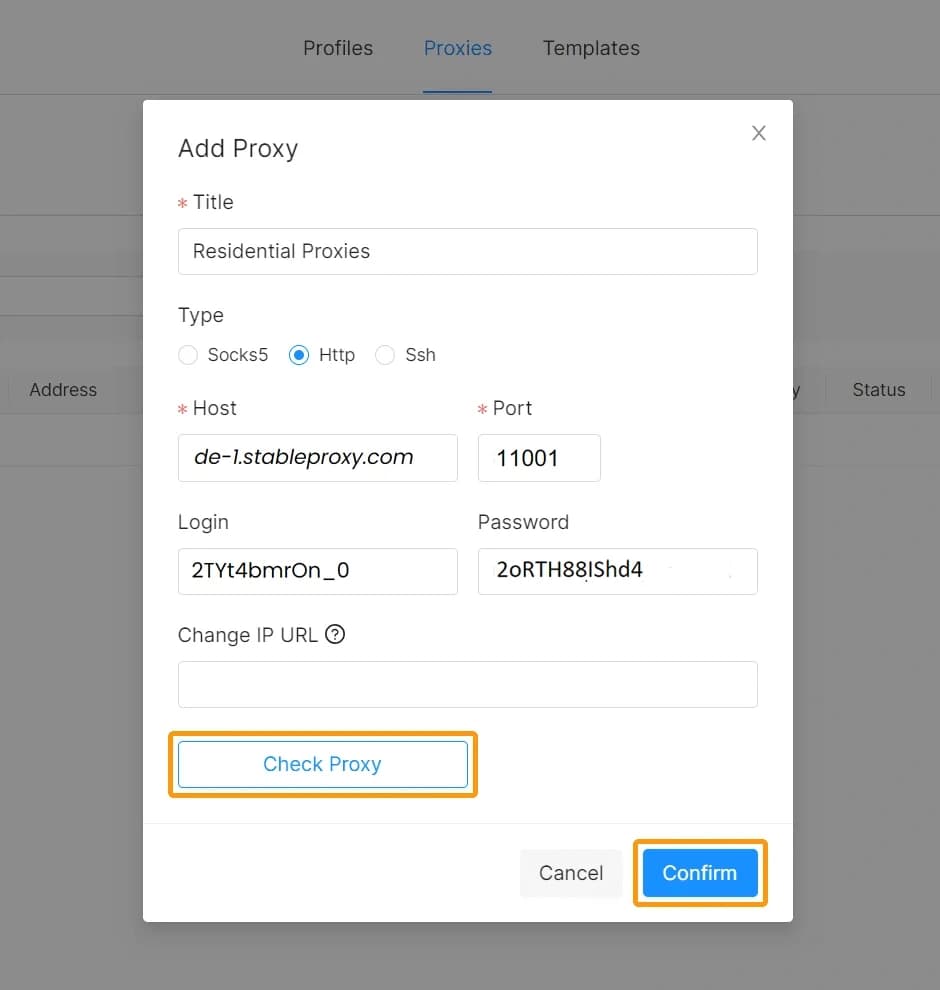Click inside the Password field
Screen dimensions: 940x990
coord(617,571)
